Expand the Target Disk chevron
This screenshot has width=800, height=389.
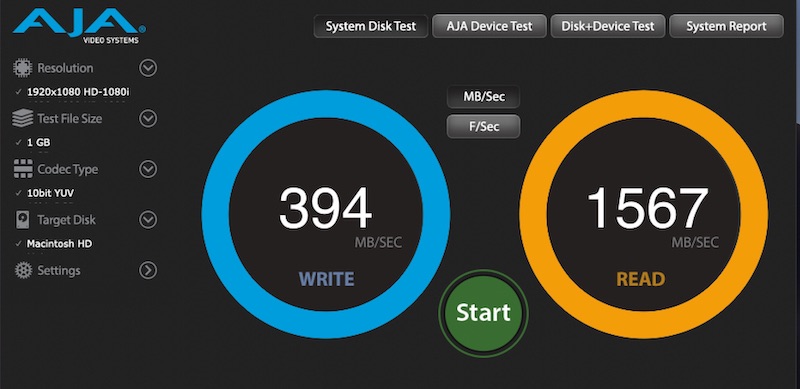pyautogui.click(x=148, y=220)
